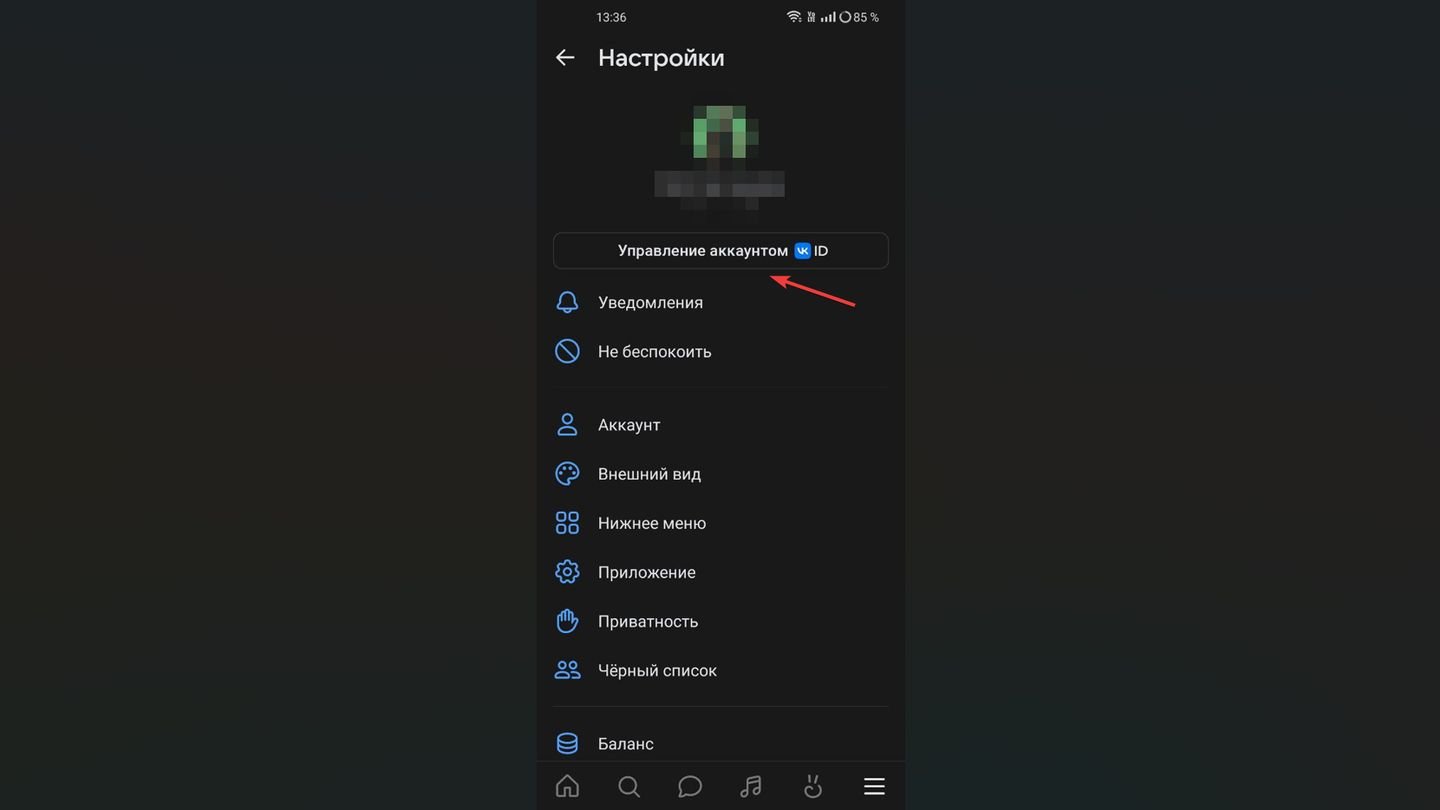1440x810 pixels.
Task: Open Аккаунт settings
Action: [x=720, y=424]
